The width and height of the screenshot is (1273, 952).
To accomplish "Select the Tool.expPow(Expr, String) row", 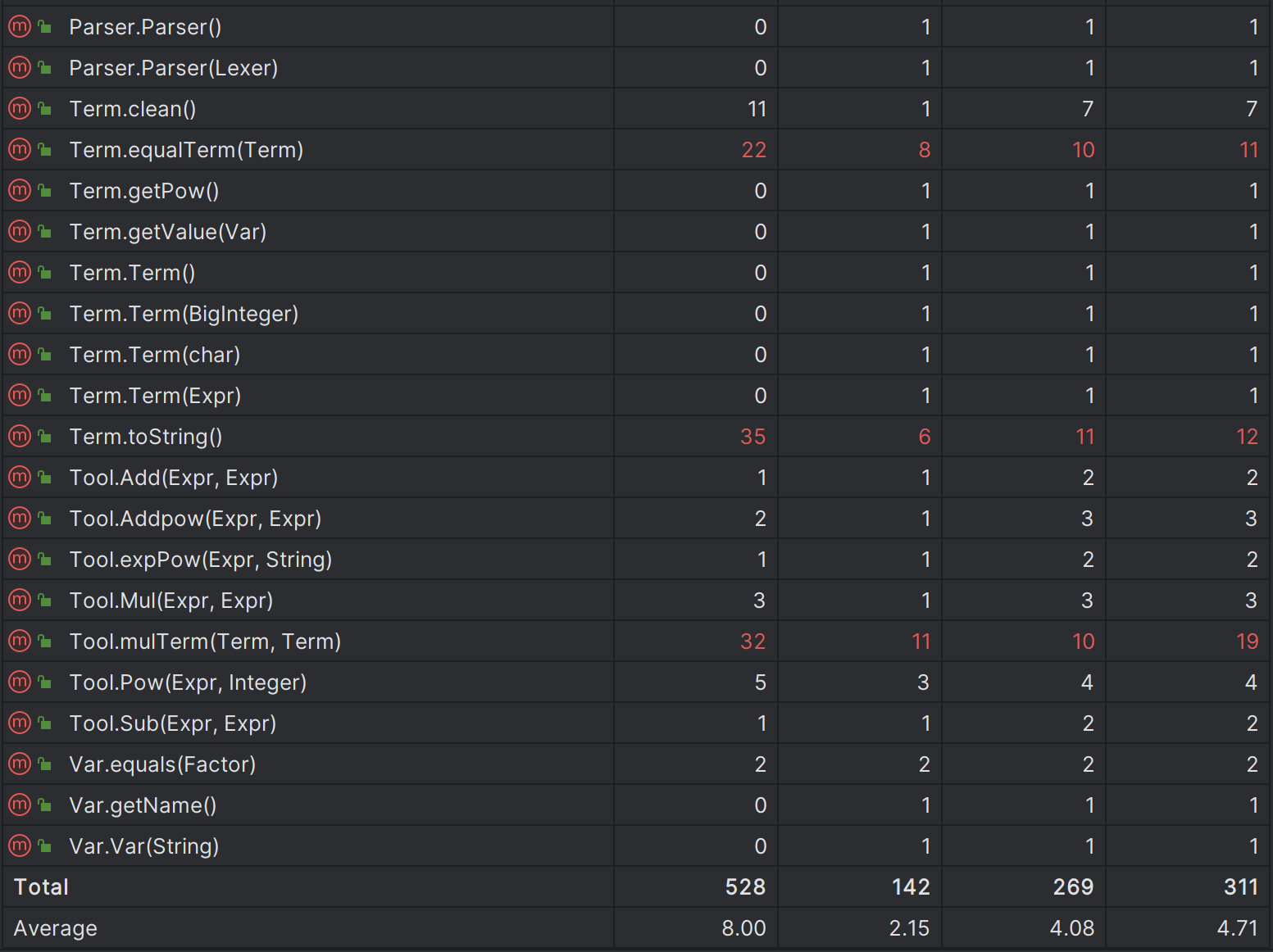I will (x=636, y=560).
